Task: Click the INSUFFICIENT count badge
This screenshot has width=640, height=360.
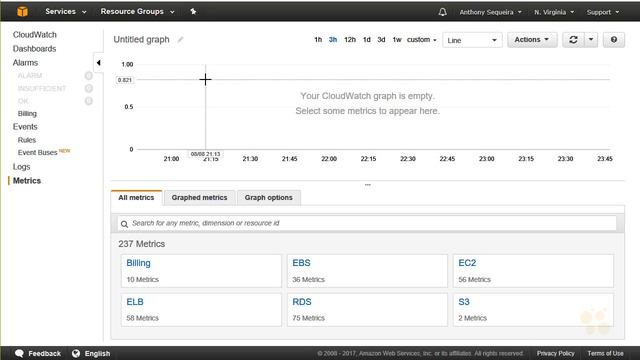Action: point(89,88)
